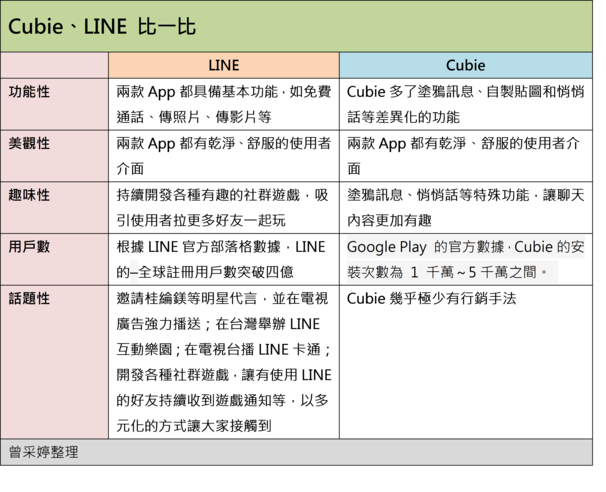Image resolution: width=606 pixels, height=492 pixels.
Task: Click the LINE cell in the 趣味性 row
Action: (x=223, y=207)
